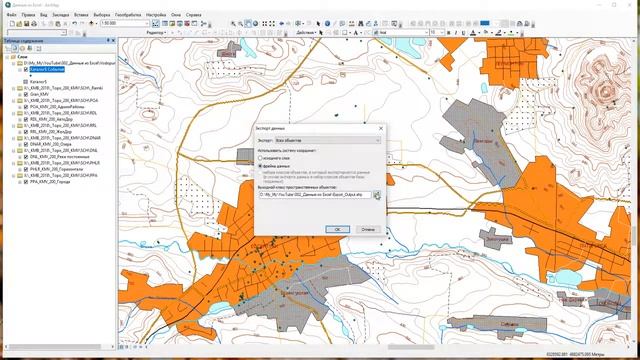Select the layer's source data radio button

click(260, 158)
